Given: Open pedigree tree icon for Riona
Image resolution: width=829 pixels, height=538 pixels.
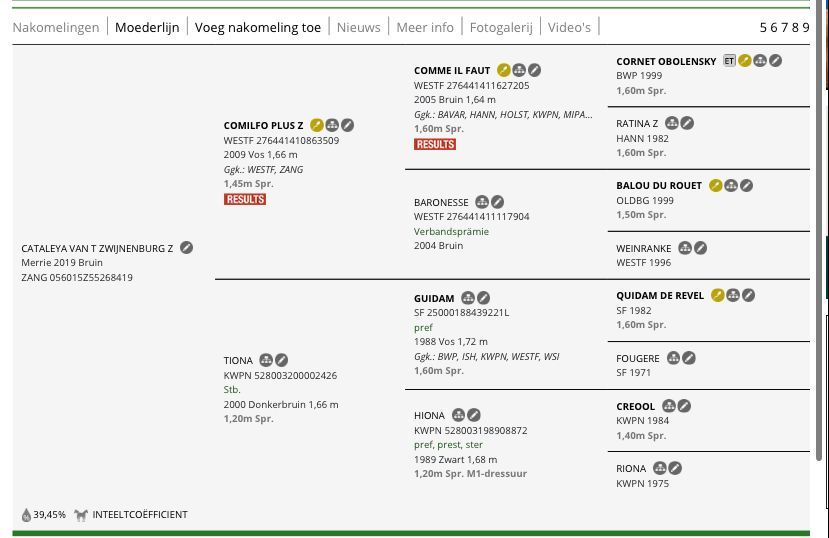Looking at the screenshot, I should click(659, 468).
